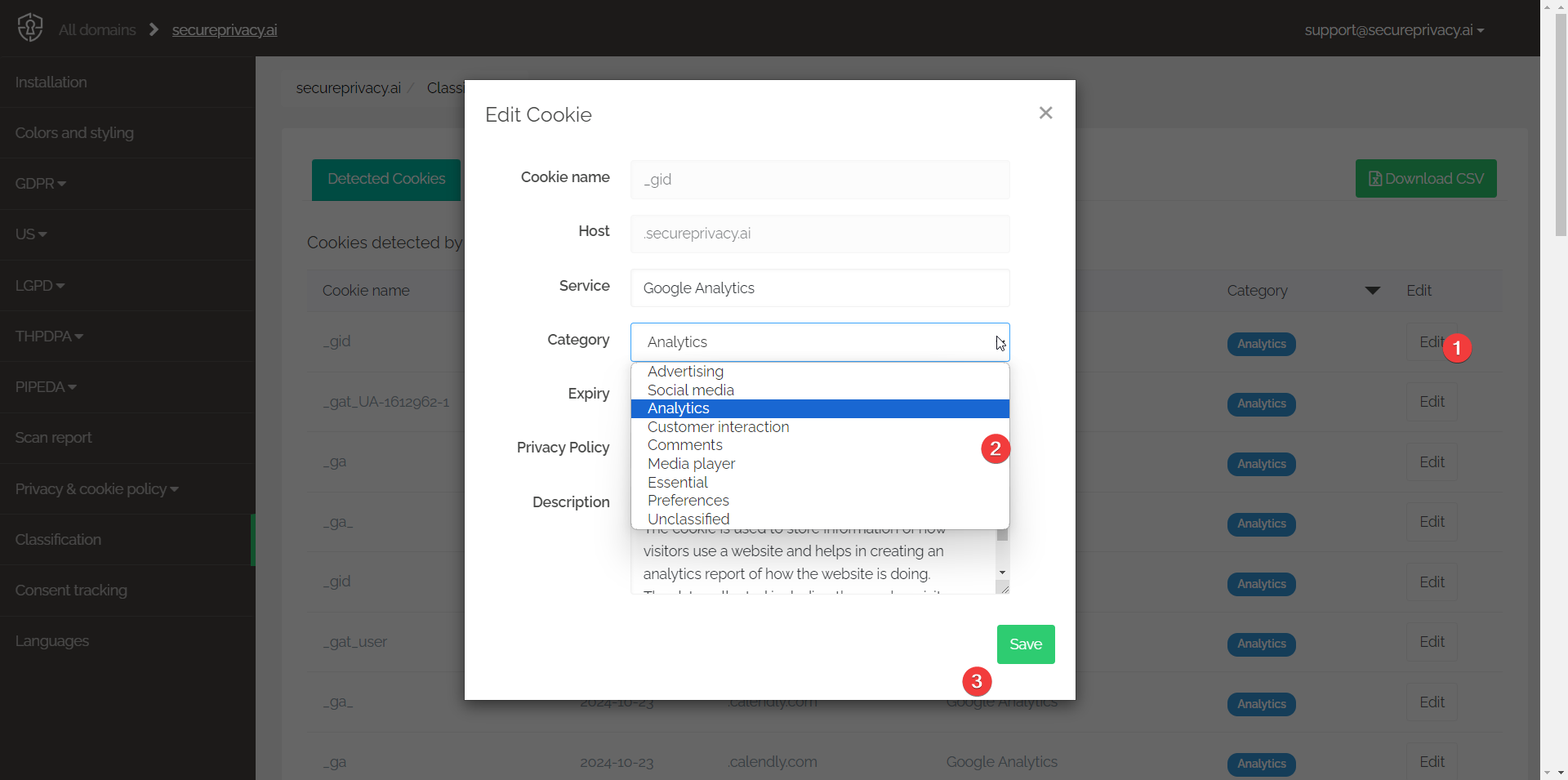Save the cookie changes
Screen dimensions: 1568x780
[1026, 644]
